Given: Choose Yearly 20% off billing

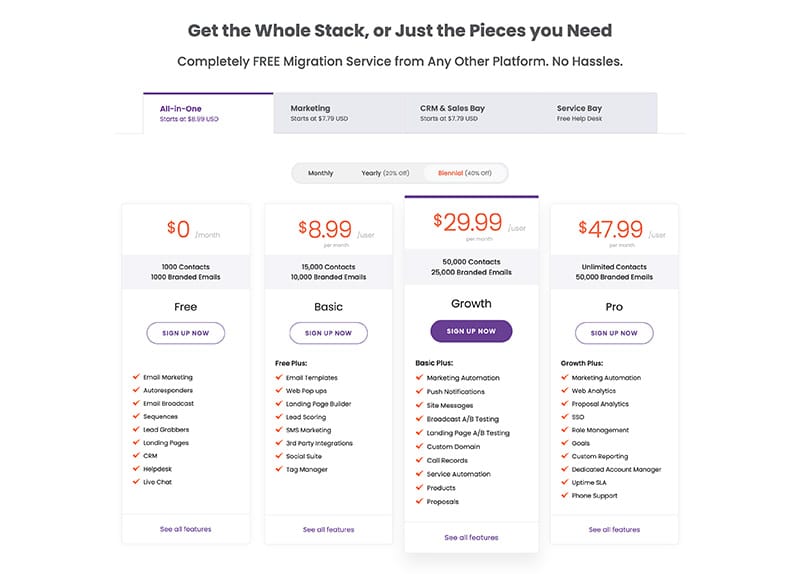Looking at the screenshot, I should coord(385,173).
